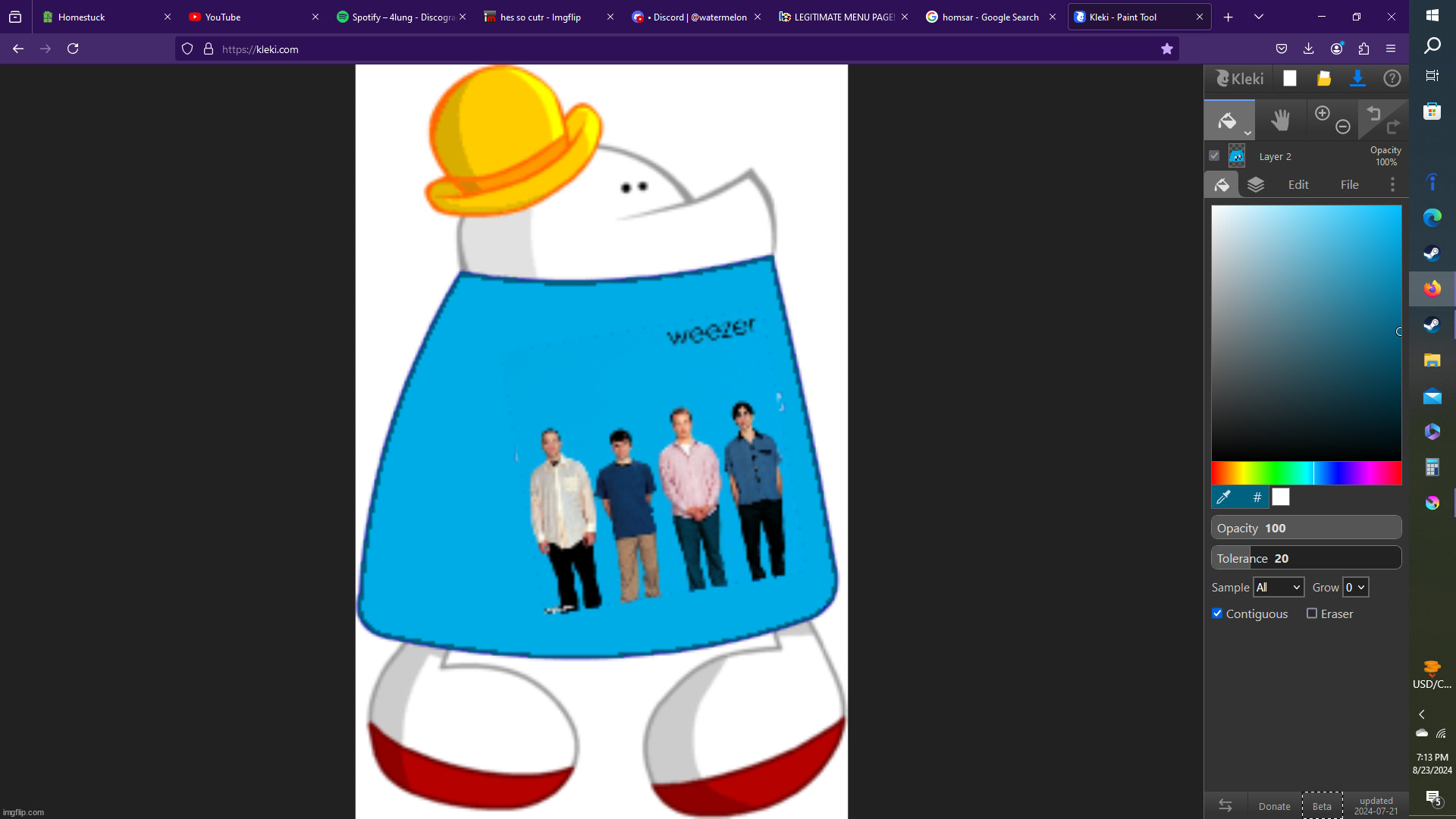The width and height of the screenshot is (1456, 819).
Task: Expand hidden system tray icons
Action: pyautogui.click(x=1422, y=714)
